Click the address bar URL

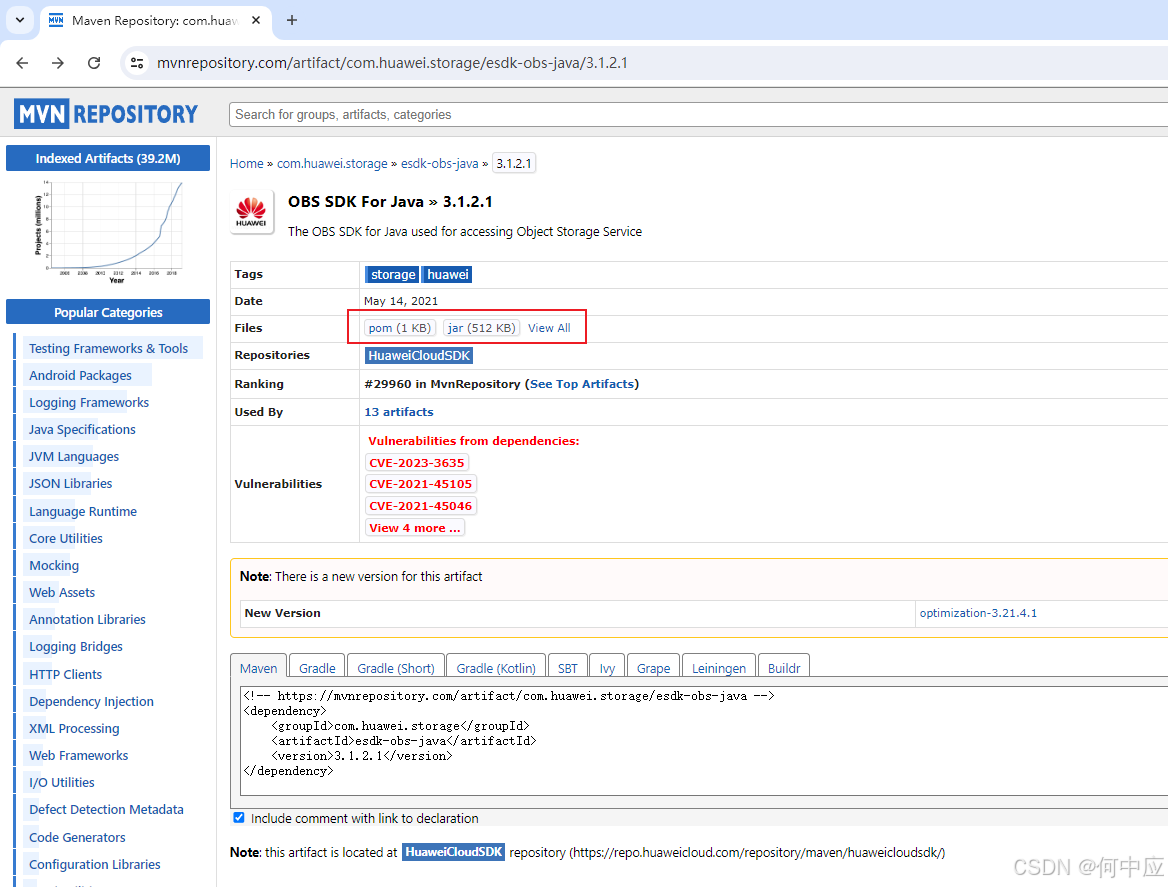[392, 63]
